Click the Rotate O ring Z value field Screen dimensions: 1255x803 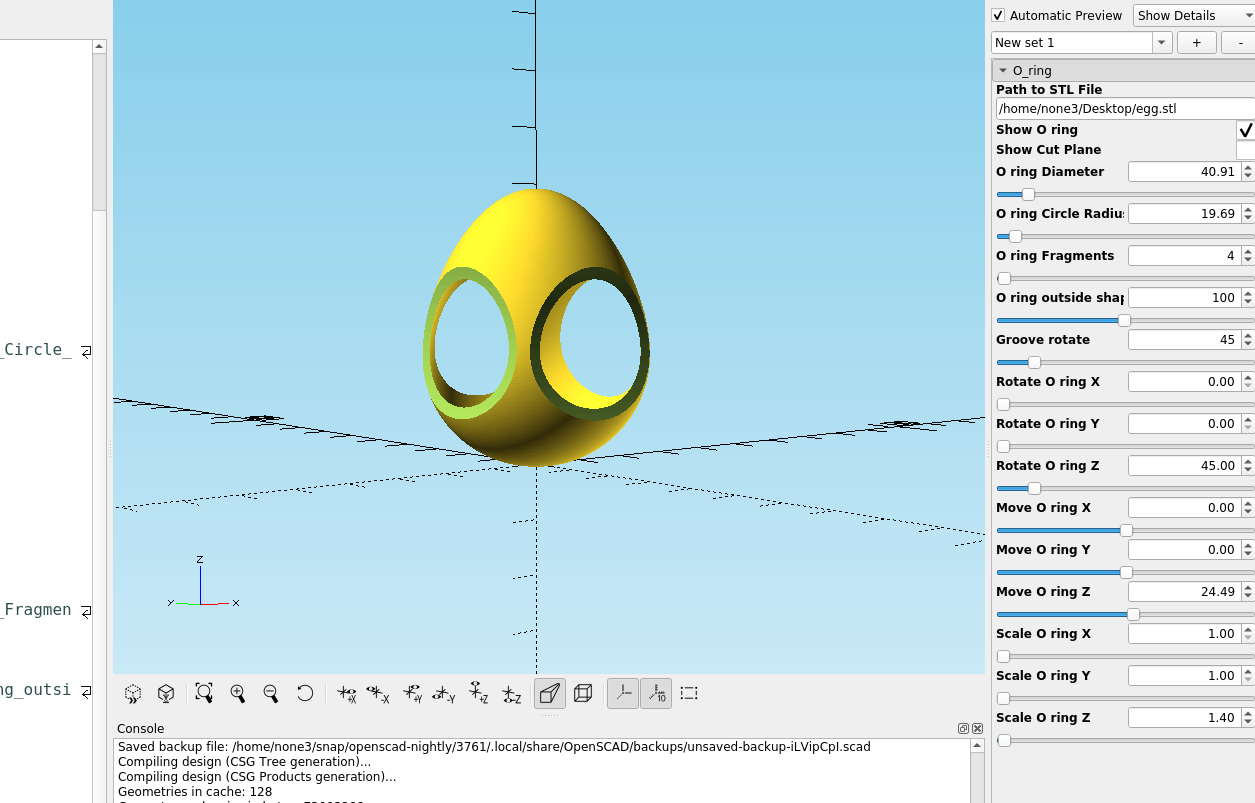pyautogui.click(x=1185, y=466)
